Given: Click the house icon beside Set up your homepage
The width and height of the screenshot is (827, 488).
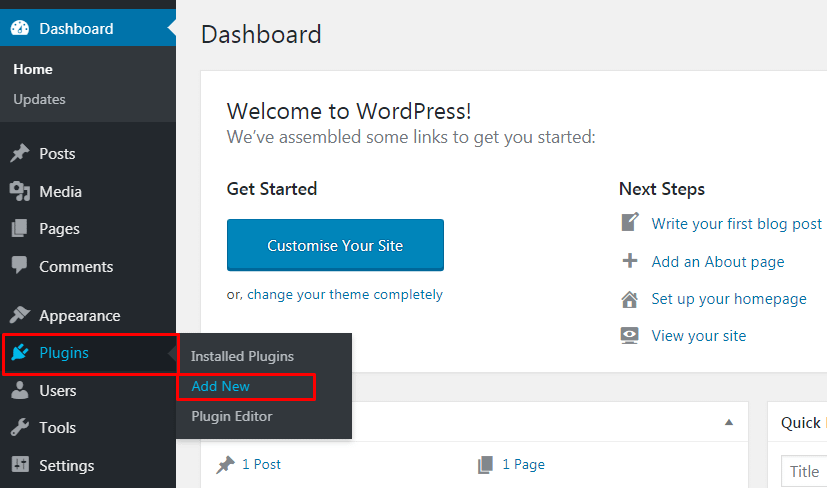Looking at the screenshot, I should (629, 299).
